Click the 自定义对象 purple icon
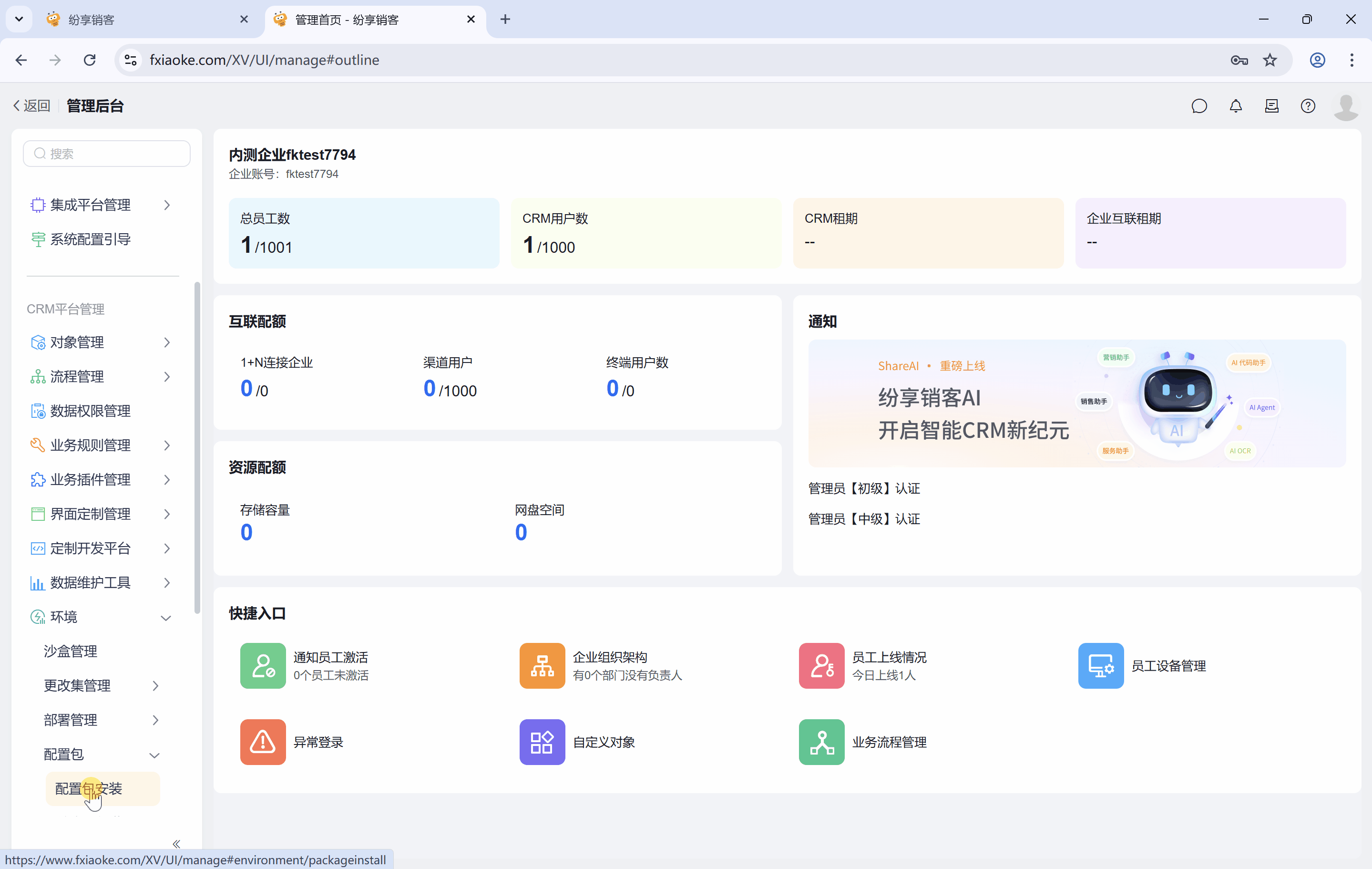The height and width of the screenshot is (869, 1372). point(542,742)
